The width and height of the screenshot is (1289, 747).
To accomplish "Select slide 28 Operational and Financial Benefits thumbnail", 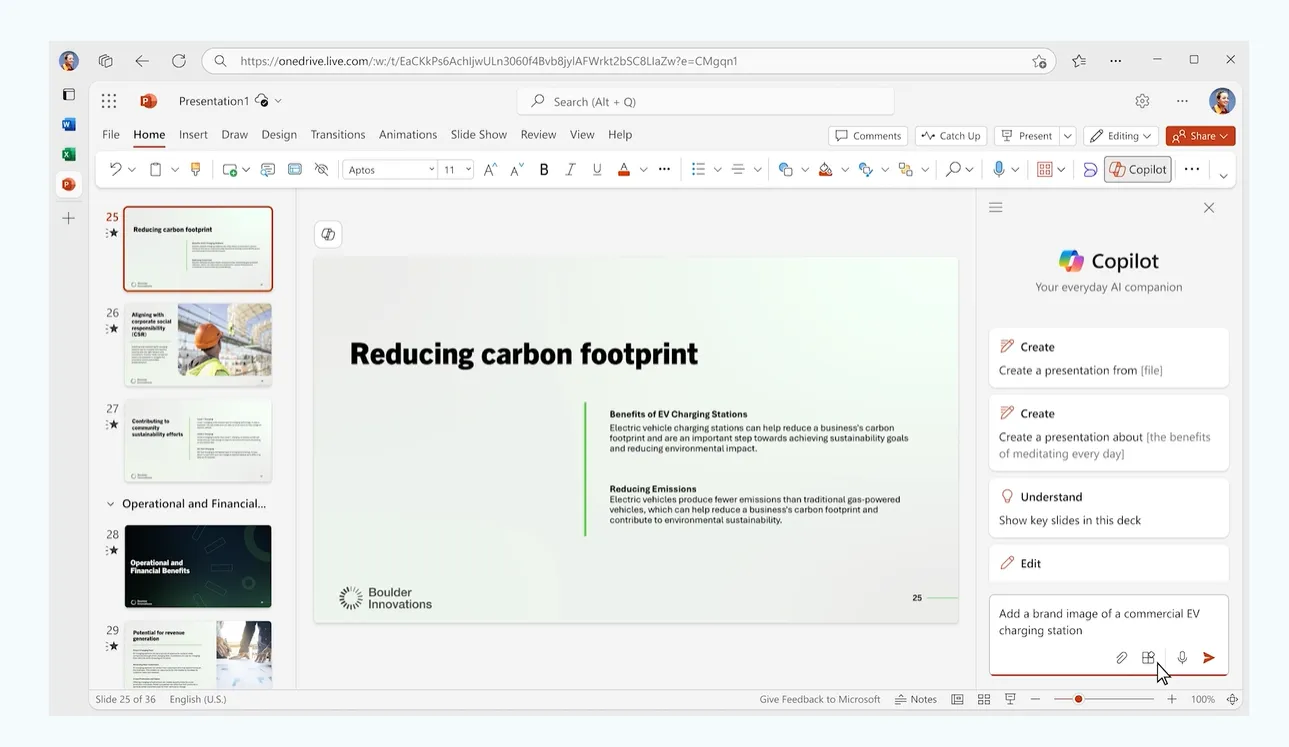I will click(198, 566).
